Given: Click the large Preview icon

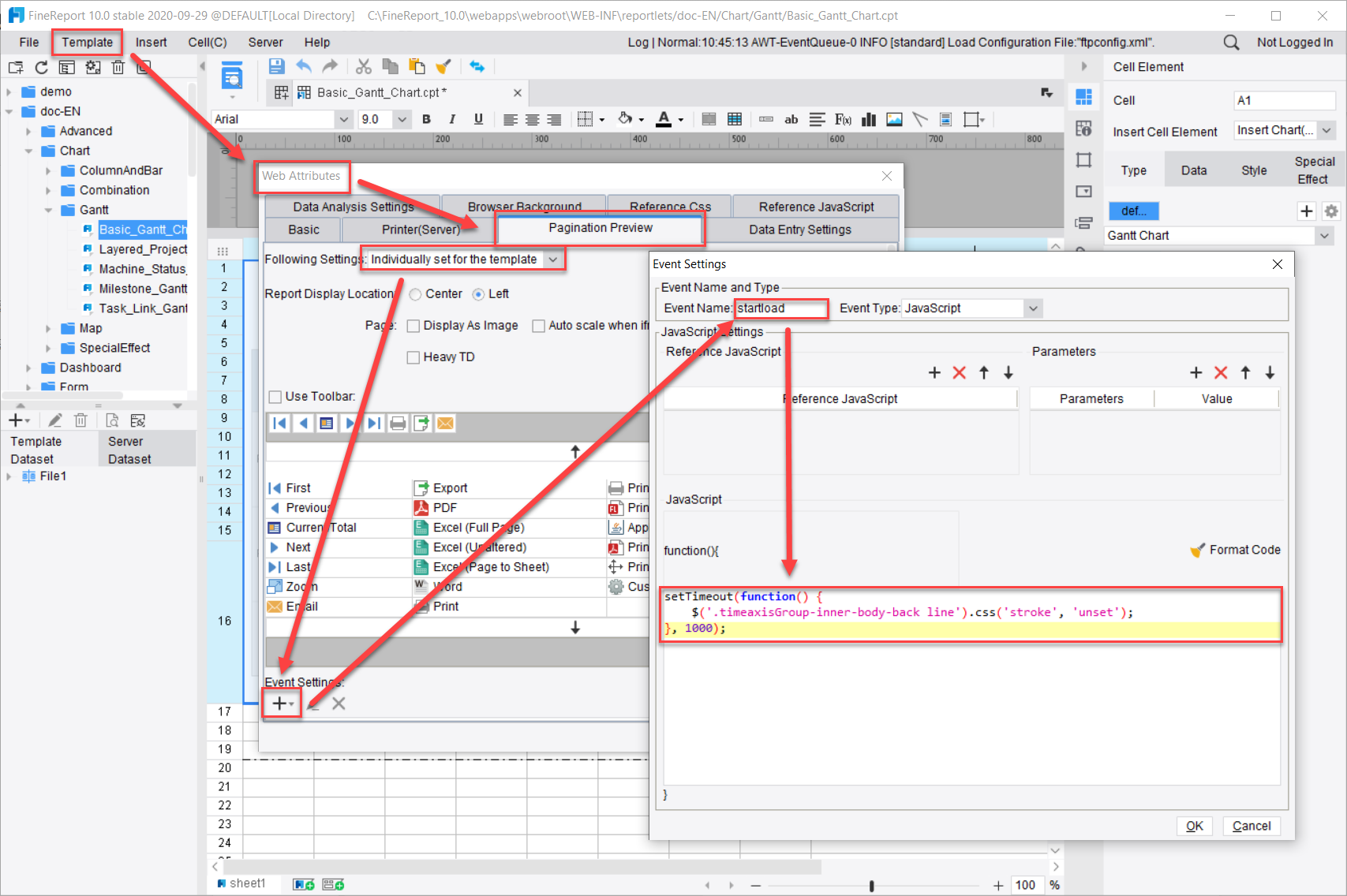Looking at the screenshot, I should point(232,77).
